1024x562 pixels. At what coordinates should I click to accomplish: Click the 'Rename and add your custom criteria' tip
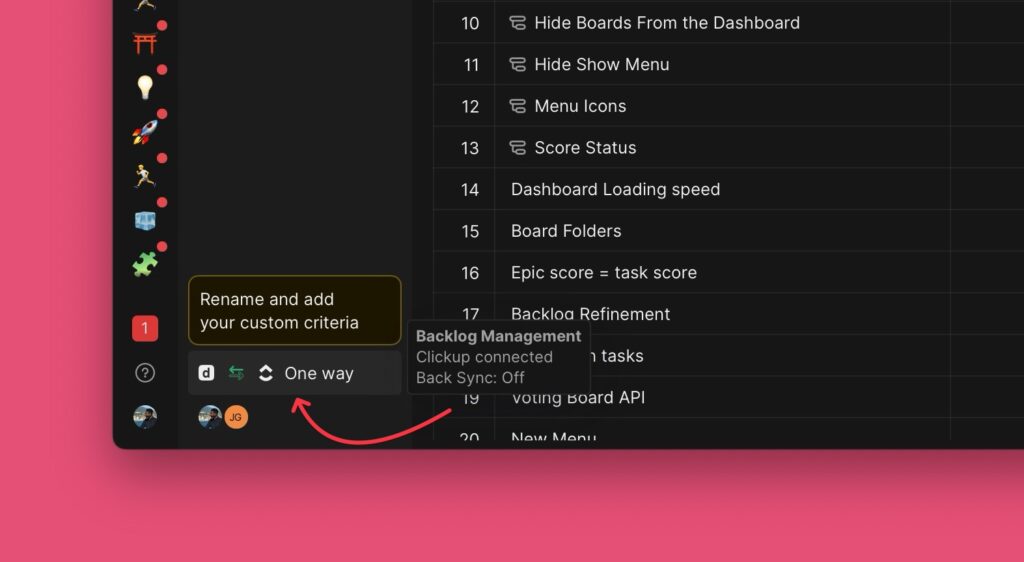[294, 311]
